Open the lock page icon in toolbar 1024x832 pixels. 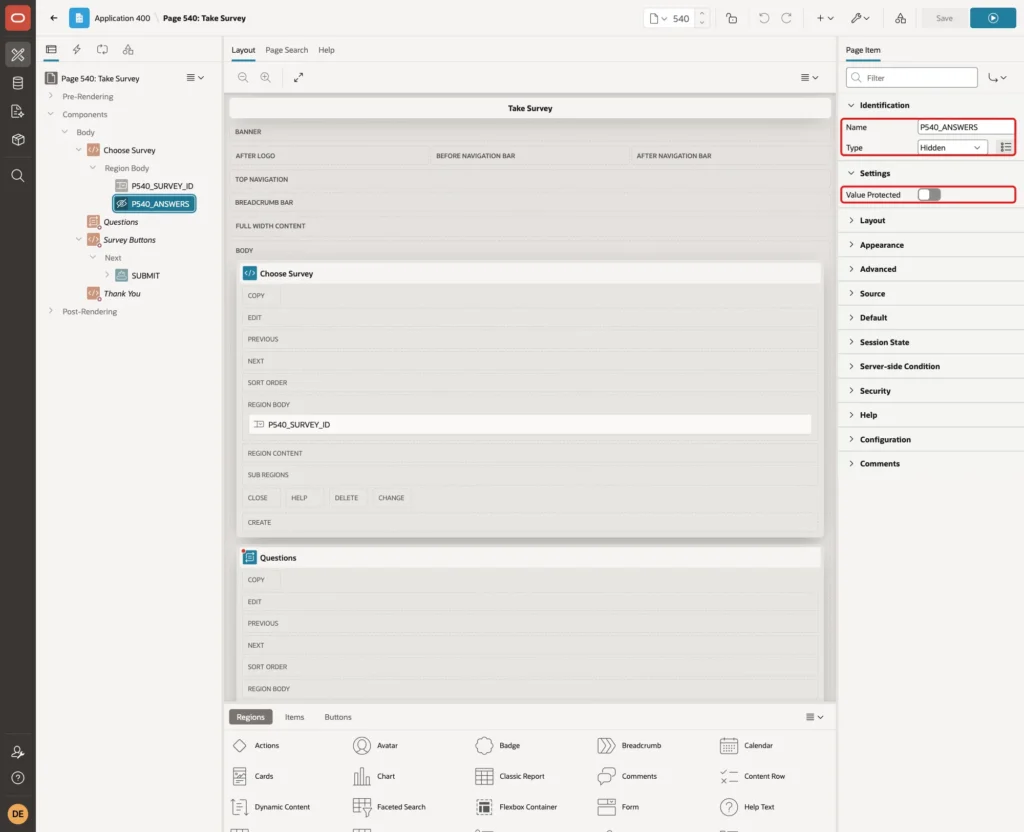tap(731, 18)
